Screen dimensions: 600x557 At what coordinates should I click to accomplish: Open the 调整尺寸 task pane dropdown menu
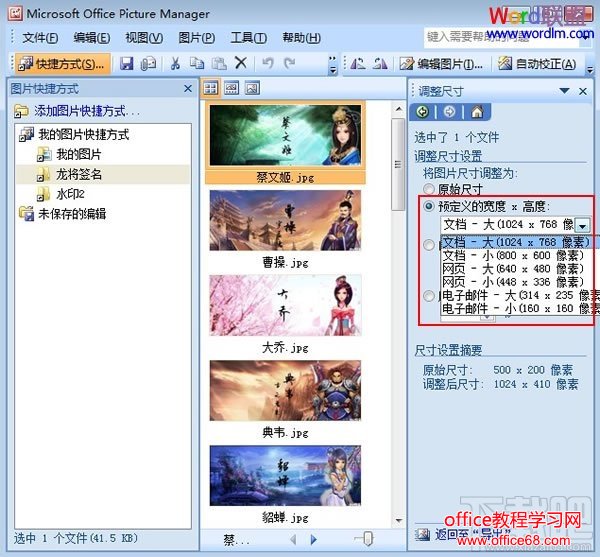pos(566,90)
